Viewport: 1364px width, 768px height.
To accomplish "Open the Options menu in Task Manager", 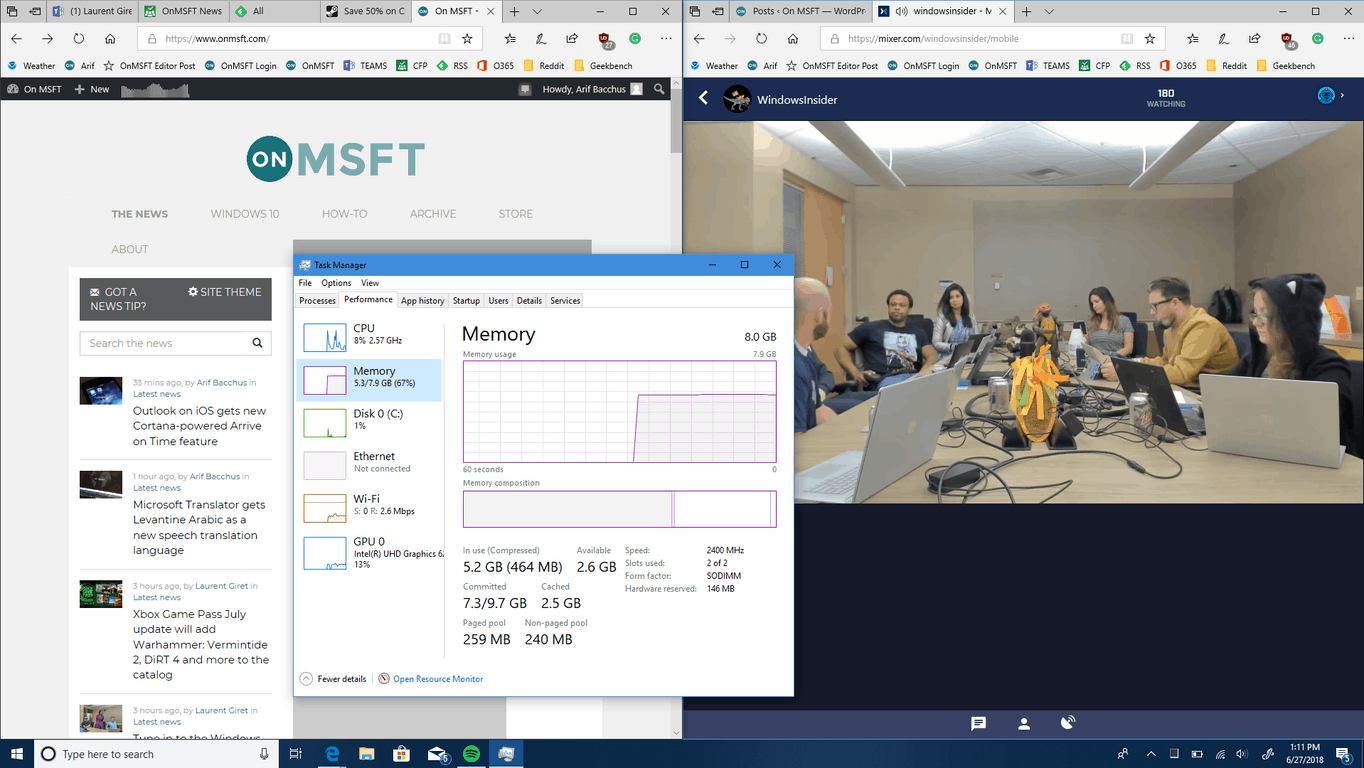I will click(336, 283).
